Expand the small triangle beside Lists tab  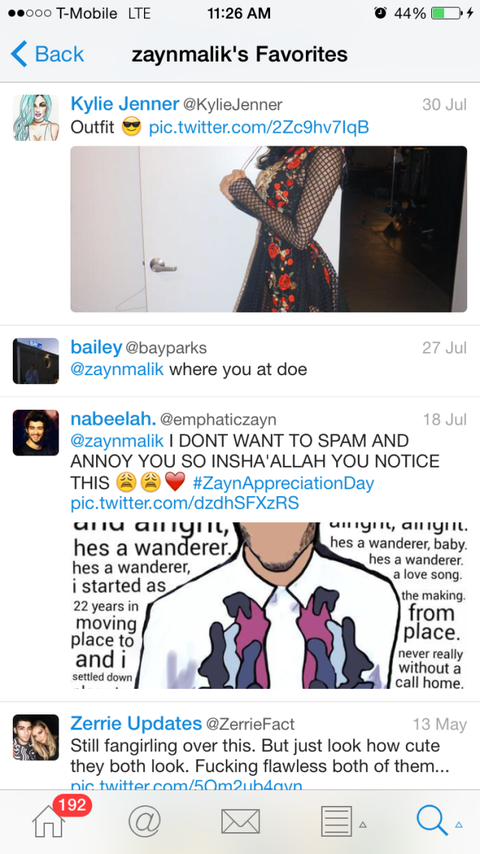tap(363, 825)
